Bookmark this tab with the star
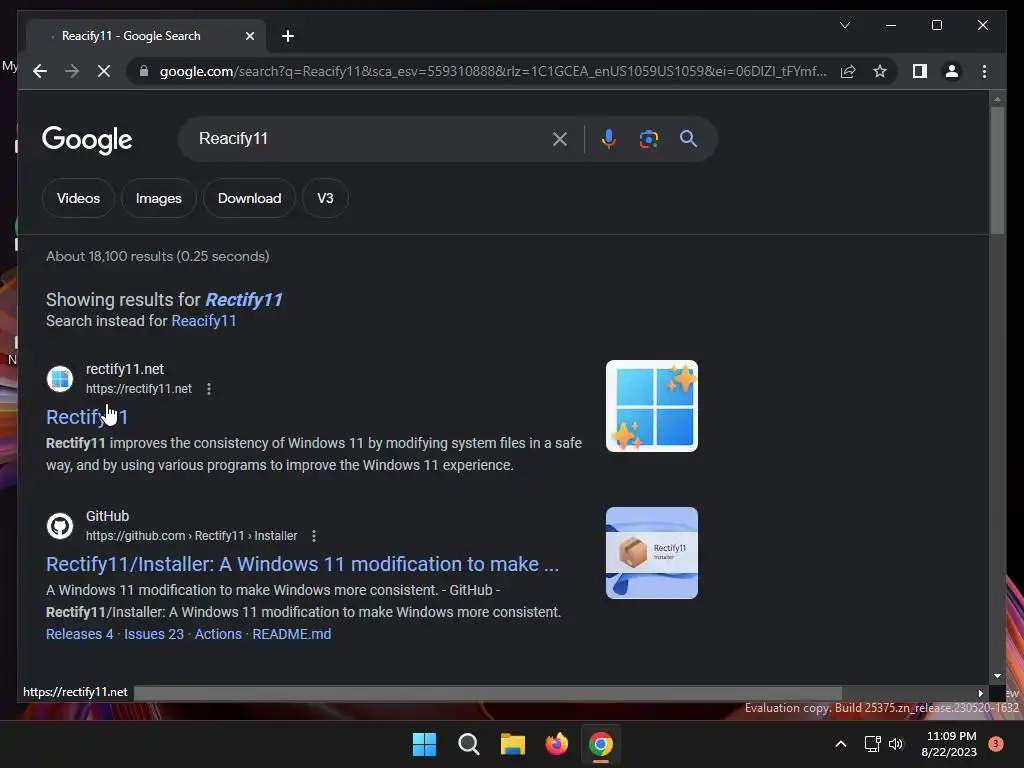This screenshot has width=1024, height=768. coord(880,71)
